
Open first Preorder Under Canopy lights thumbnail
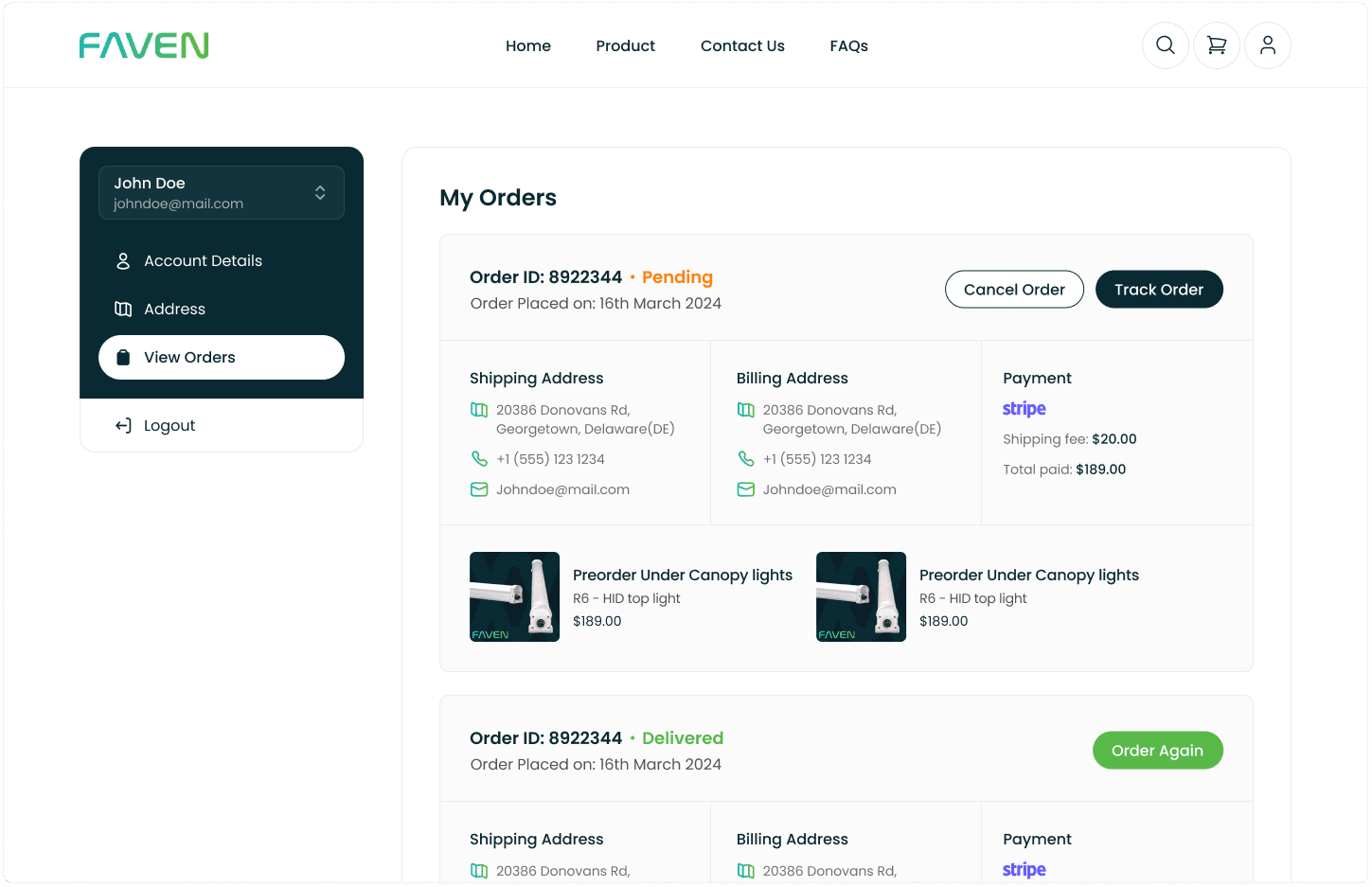click(x=514, y=597)
